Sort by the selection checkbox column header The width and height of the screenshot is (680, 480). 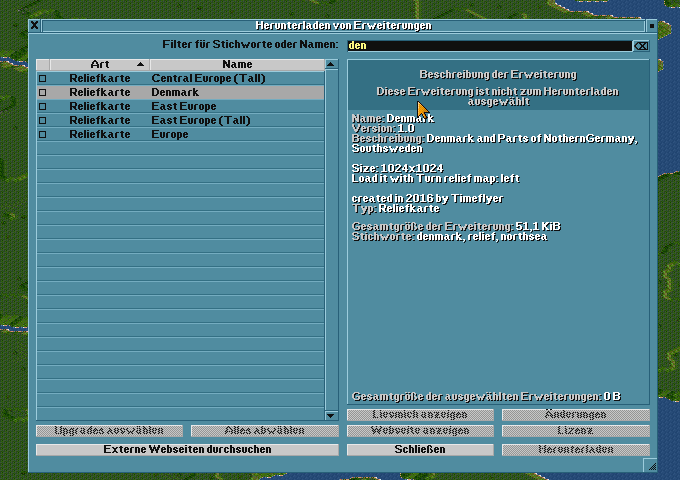(42, 64)
